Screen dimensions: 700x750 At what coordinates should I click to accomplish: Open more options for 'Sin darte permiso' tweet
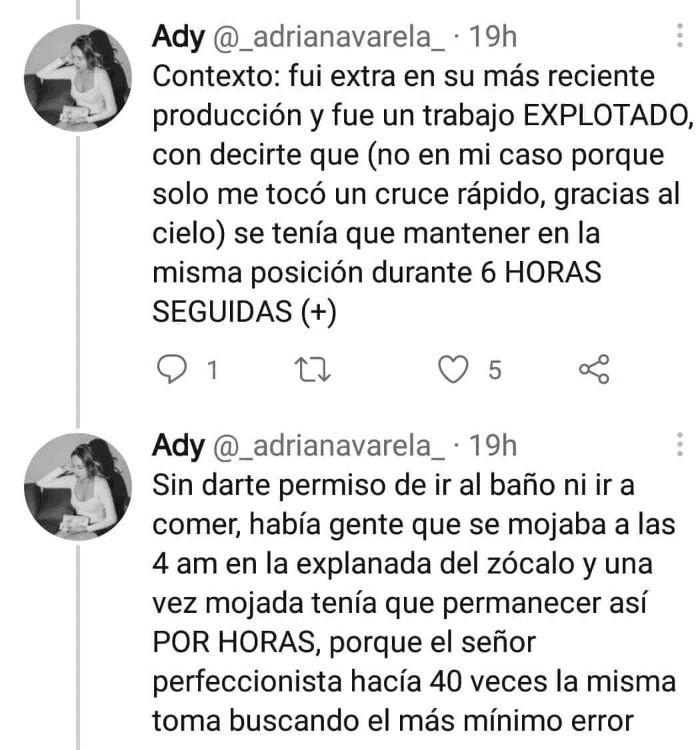click(x=679, y=444)
